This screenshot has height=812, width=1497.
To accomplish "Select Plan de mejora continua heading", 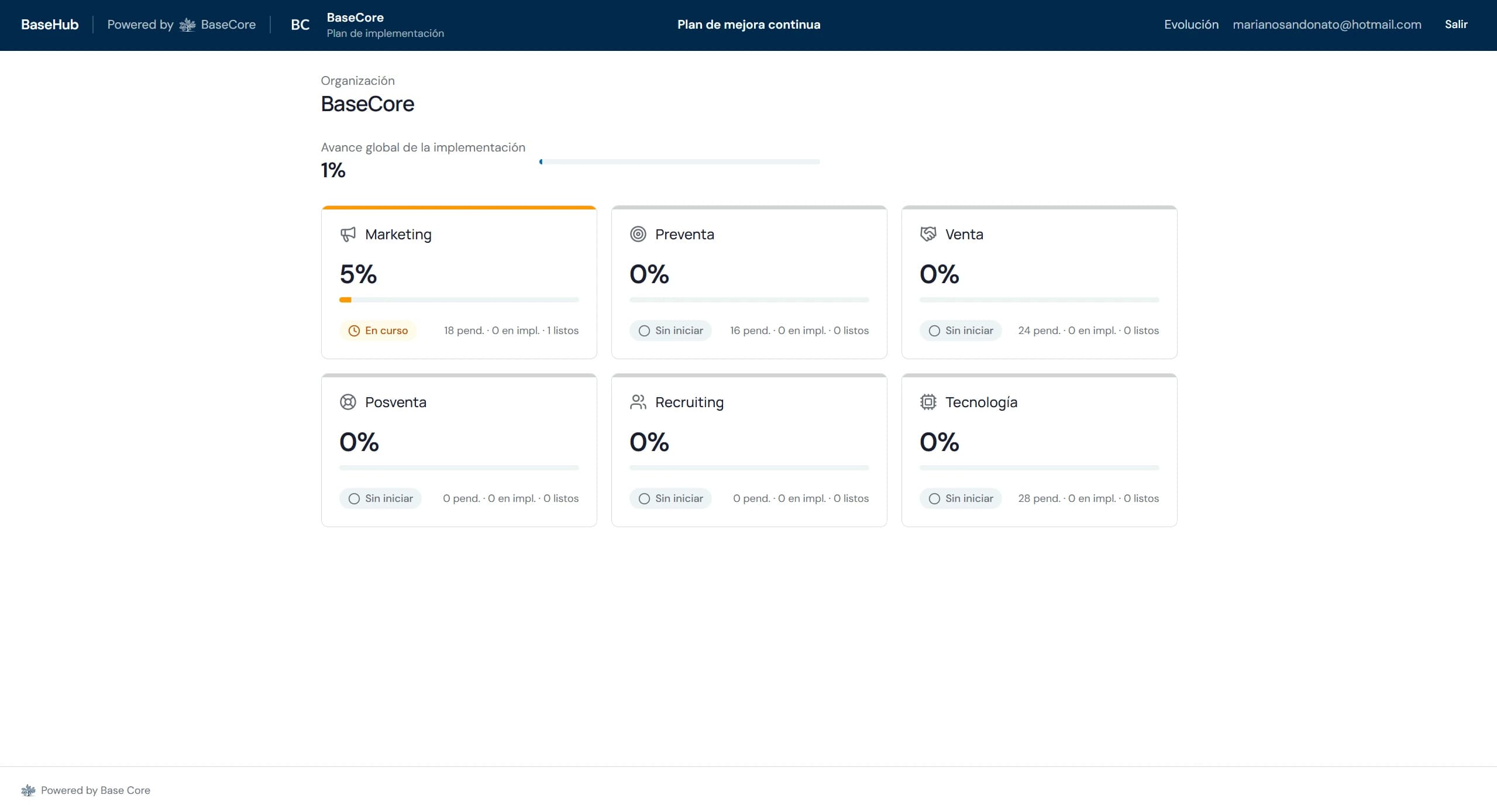I will click(749, 25).
